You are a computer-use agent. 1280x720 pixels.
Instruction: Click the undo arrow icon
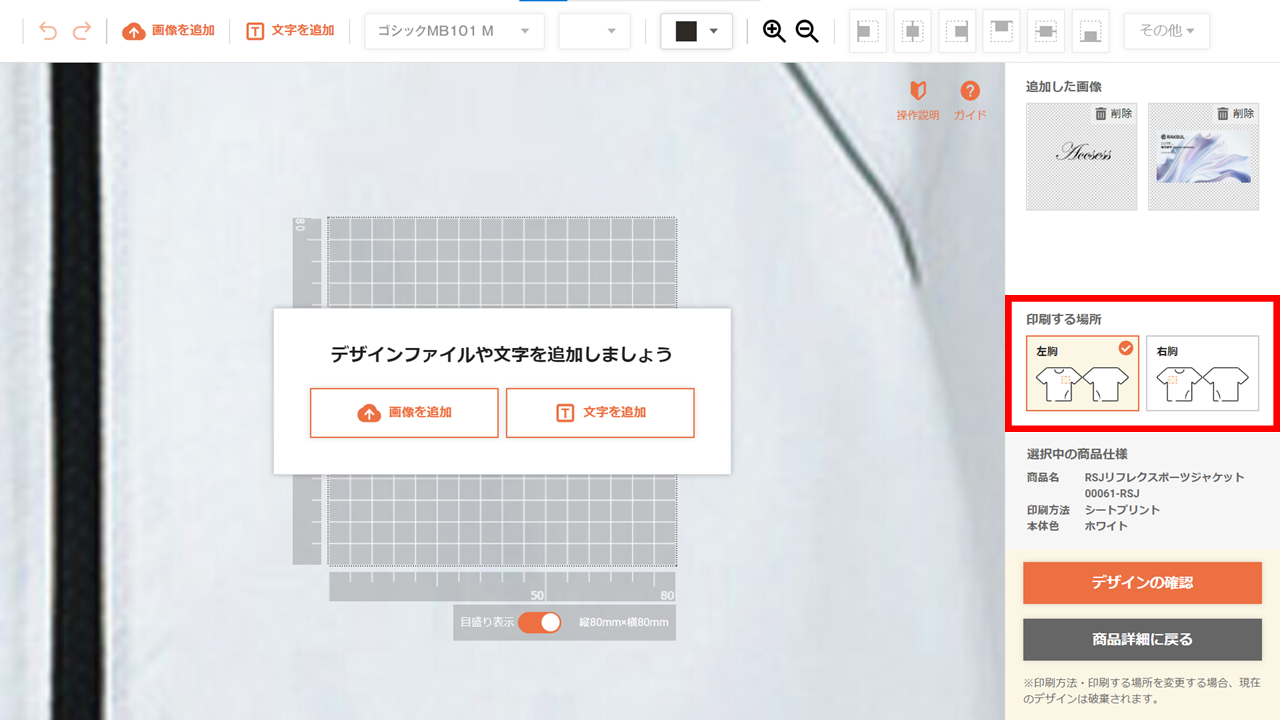click(x=47, y=31)
